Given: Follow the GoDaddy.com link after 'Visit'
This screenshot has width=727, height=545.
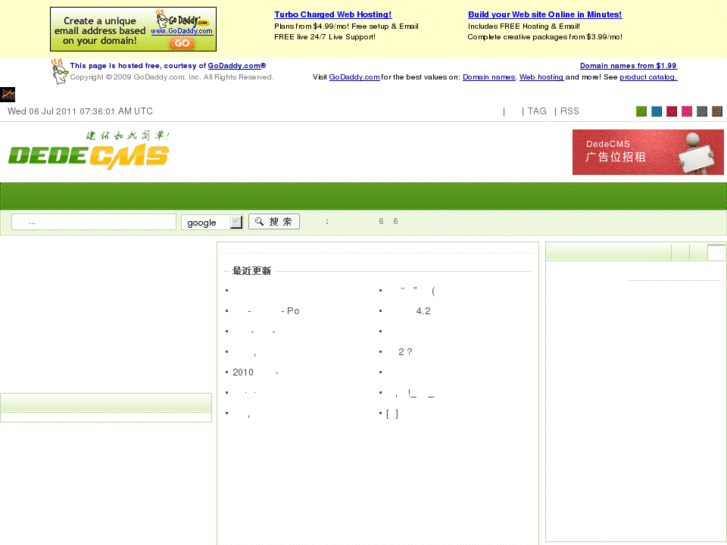Looking at the screenshot, I should [354, 77].
